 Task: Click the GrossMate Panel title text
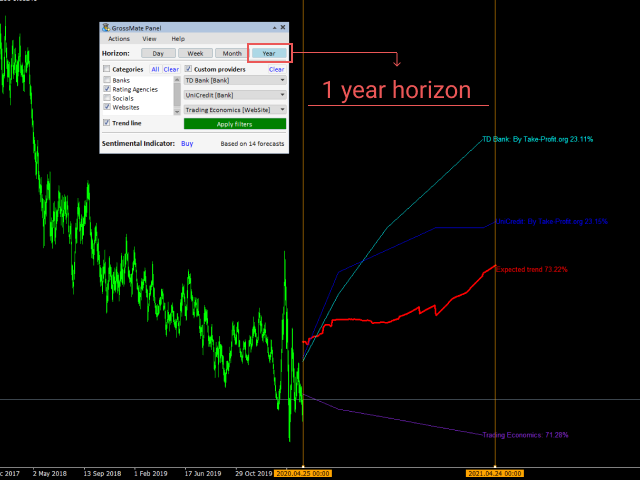136,28
